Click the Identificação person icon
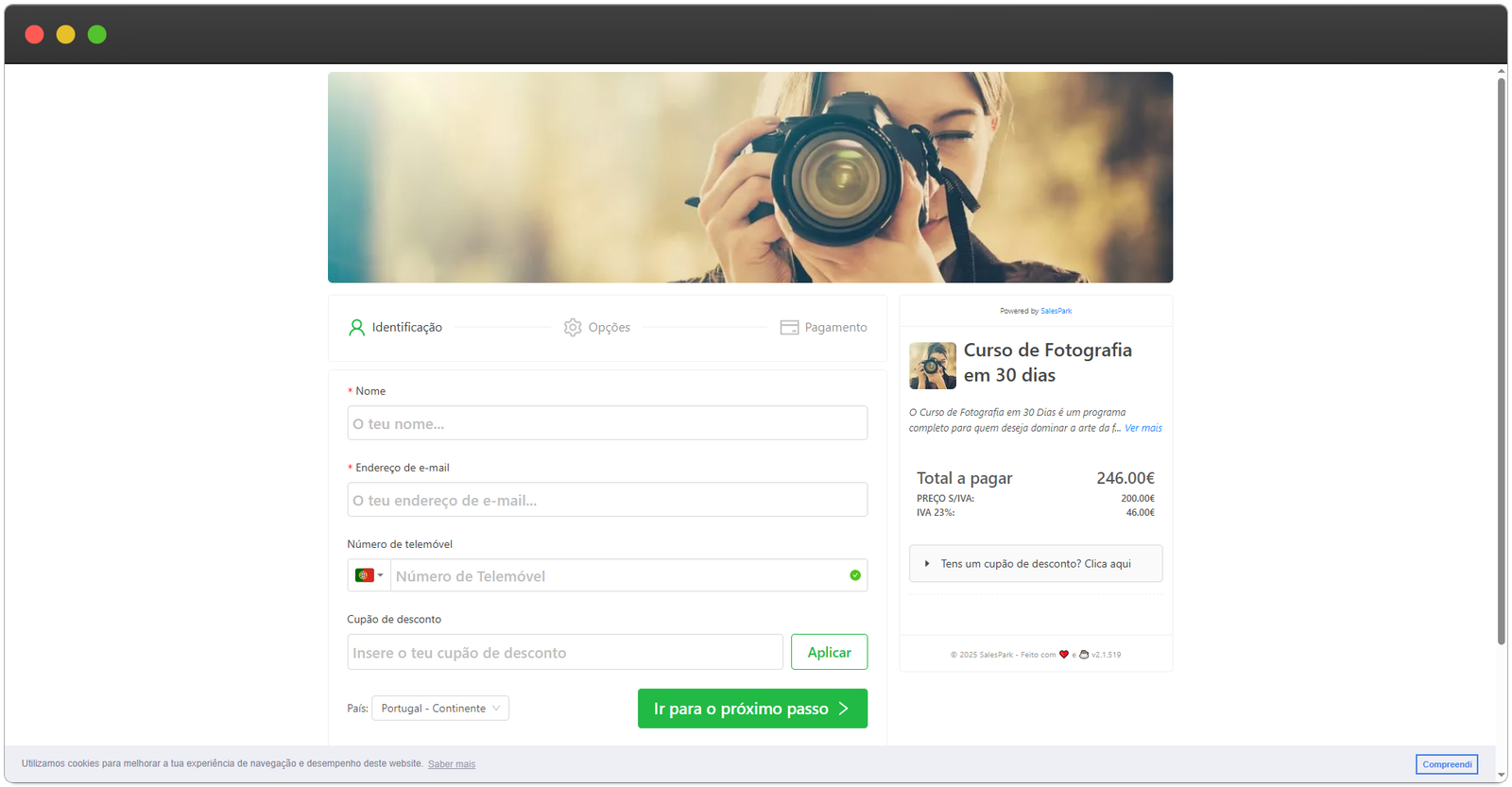 356,328
